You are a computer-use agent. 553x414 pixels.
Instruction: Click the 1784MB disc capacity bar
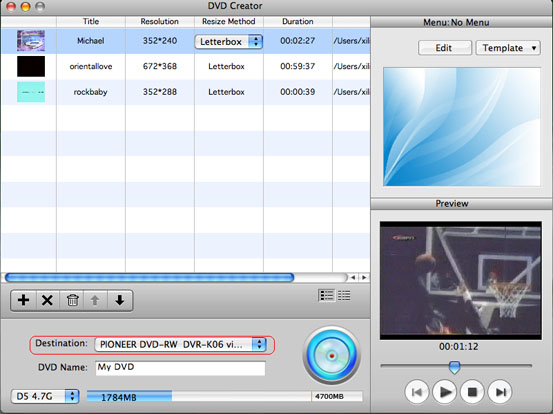(x=129, y=397)
